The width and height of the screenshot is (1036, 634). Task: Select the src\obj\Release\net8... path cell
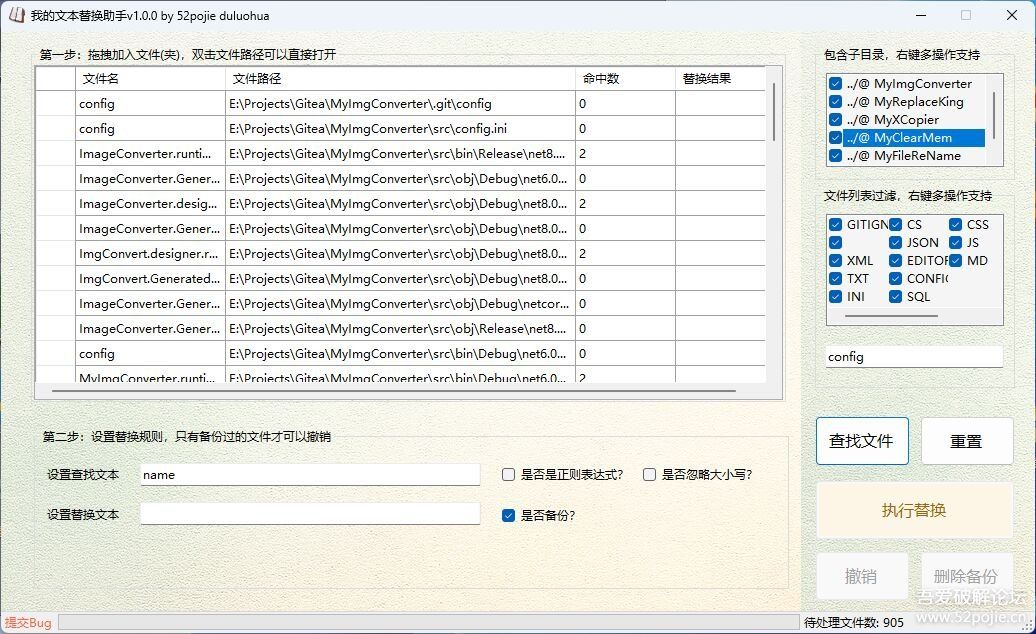[x=400, y=329]
